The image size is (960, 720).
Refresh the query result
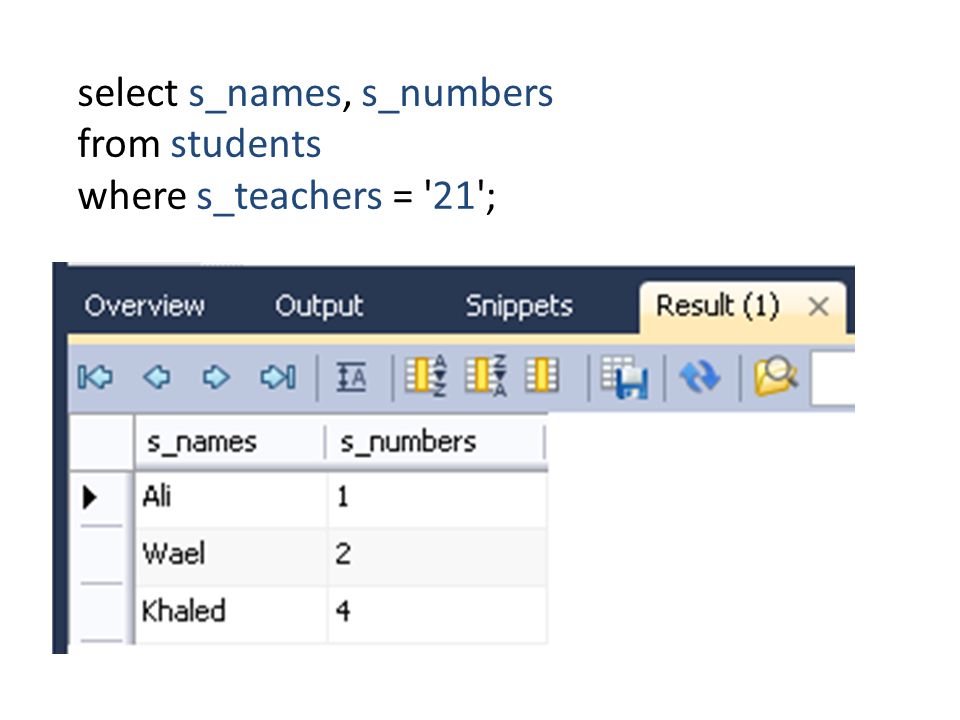coord(699,377)
